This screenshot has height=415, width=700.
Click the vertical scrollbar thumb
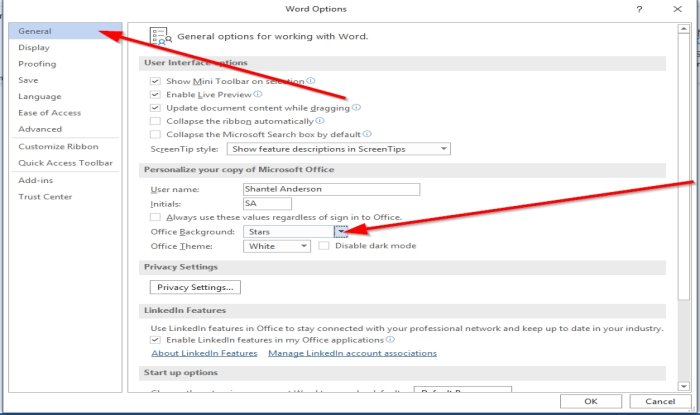pyautogui.click(x=683, y=167)
